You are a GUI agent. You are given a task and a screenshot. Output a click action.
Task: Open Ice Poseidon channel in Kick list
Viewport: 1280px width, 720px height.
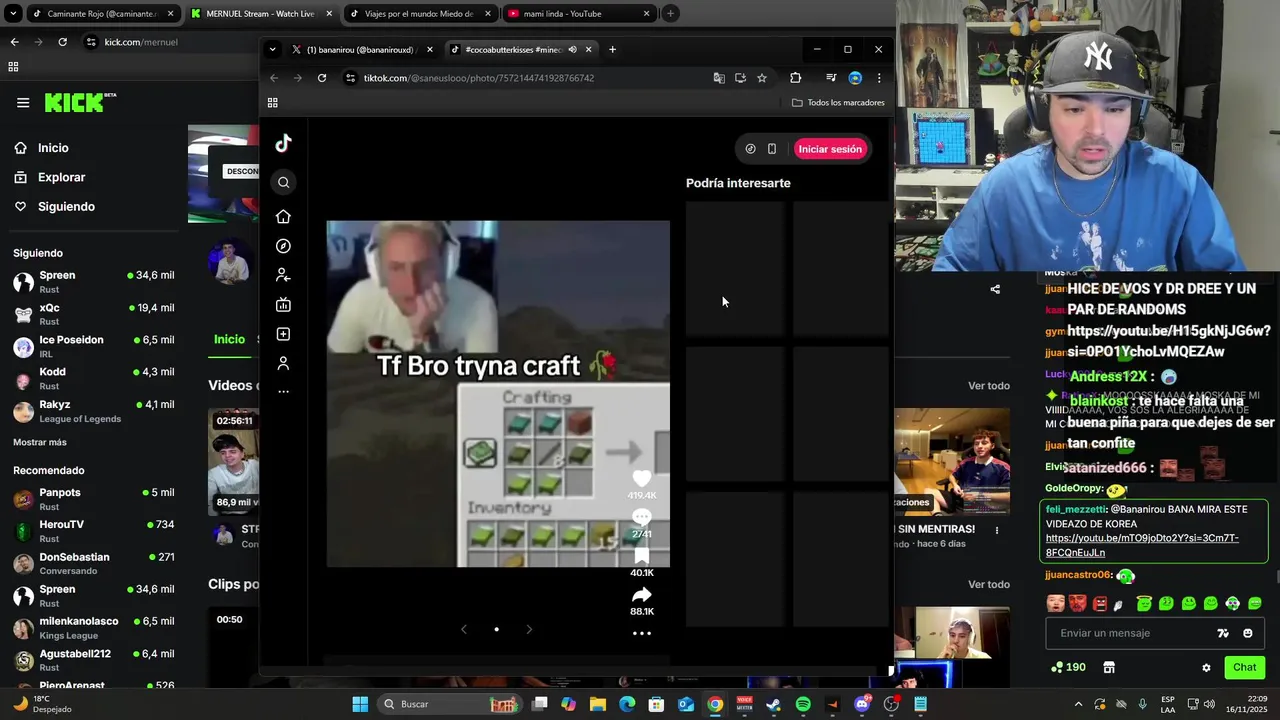pos(94,346)
